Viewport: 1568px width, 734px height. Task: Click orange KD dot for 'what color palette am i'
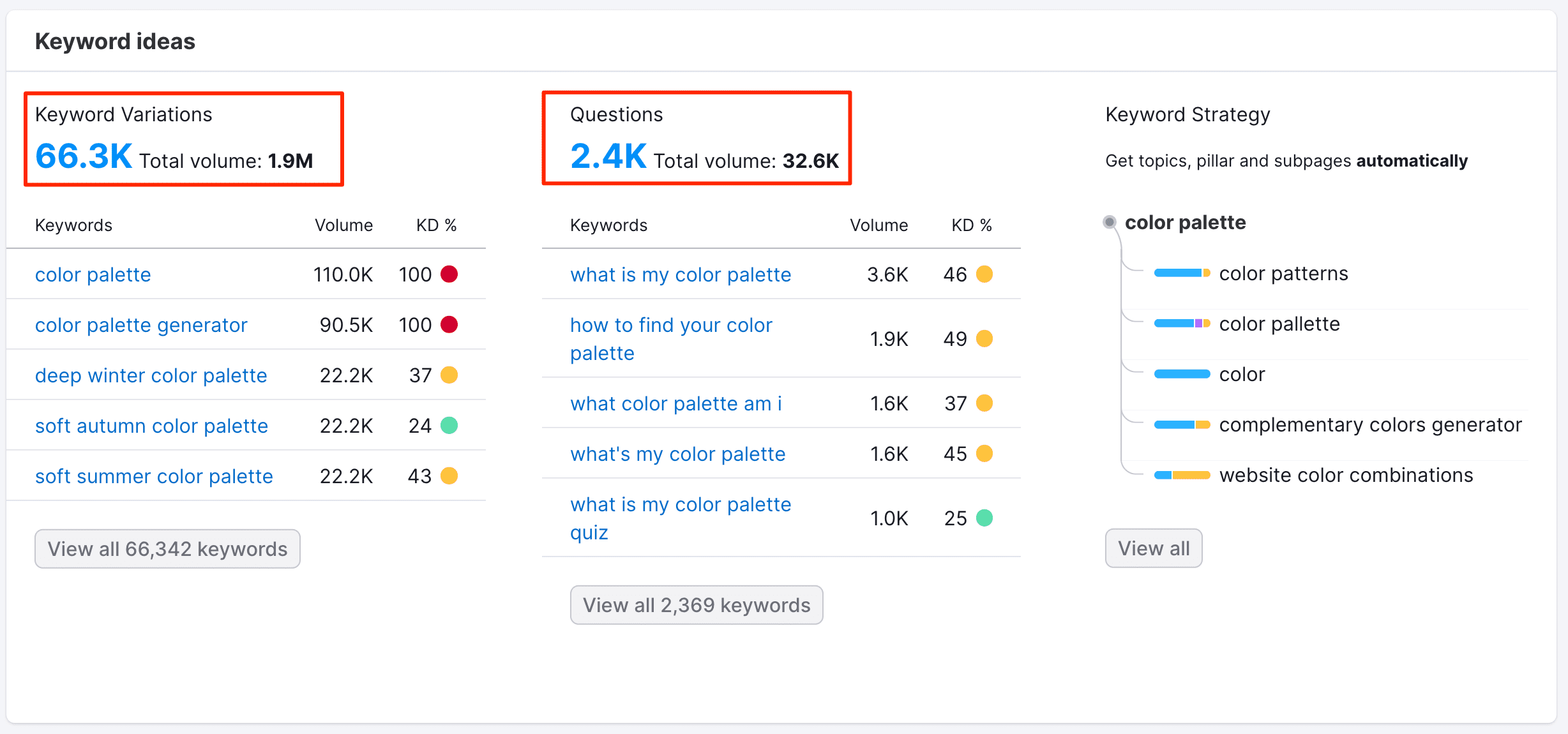984,403
